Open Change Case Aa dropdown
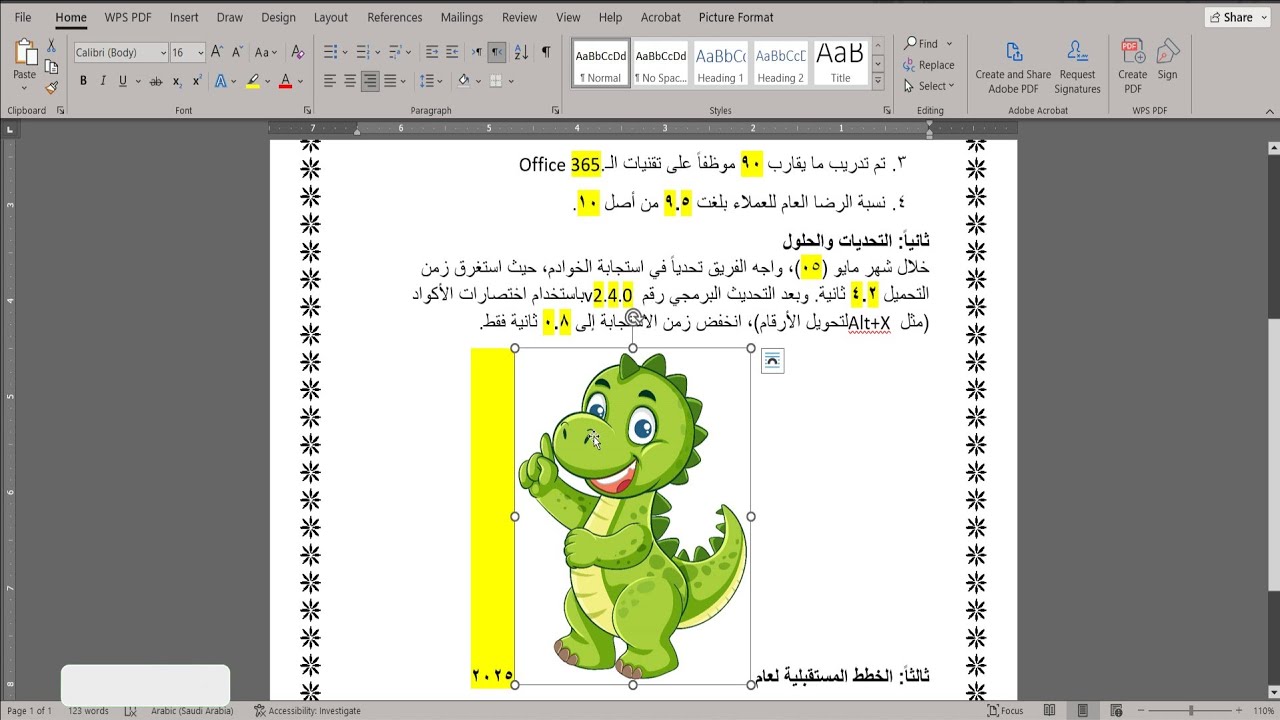The image size is (1280, 720). (265, 52)
